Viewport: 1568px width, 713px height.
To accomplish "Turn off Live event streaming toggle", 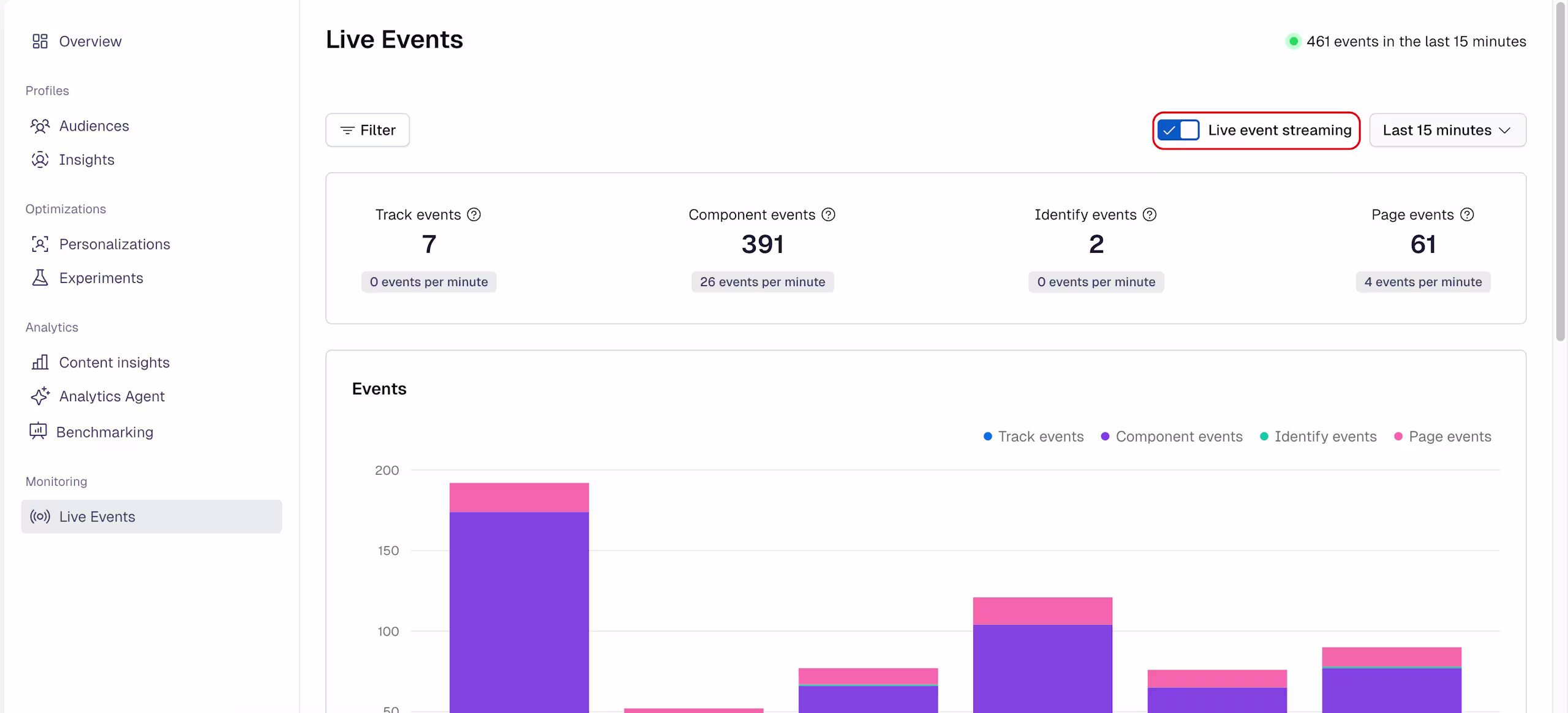I will (1178, 130).
